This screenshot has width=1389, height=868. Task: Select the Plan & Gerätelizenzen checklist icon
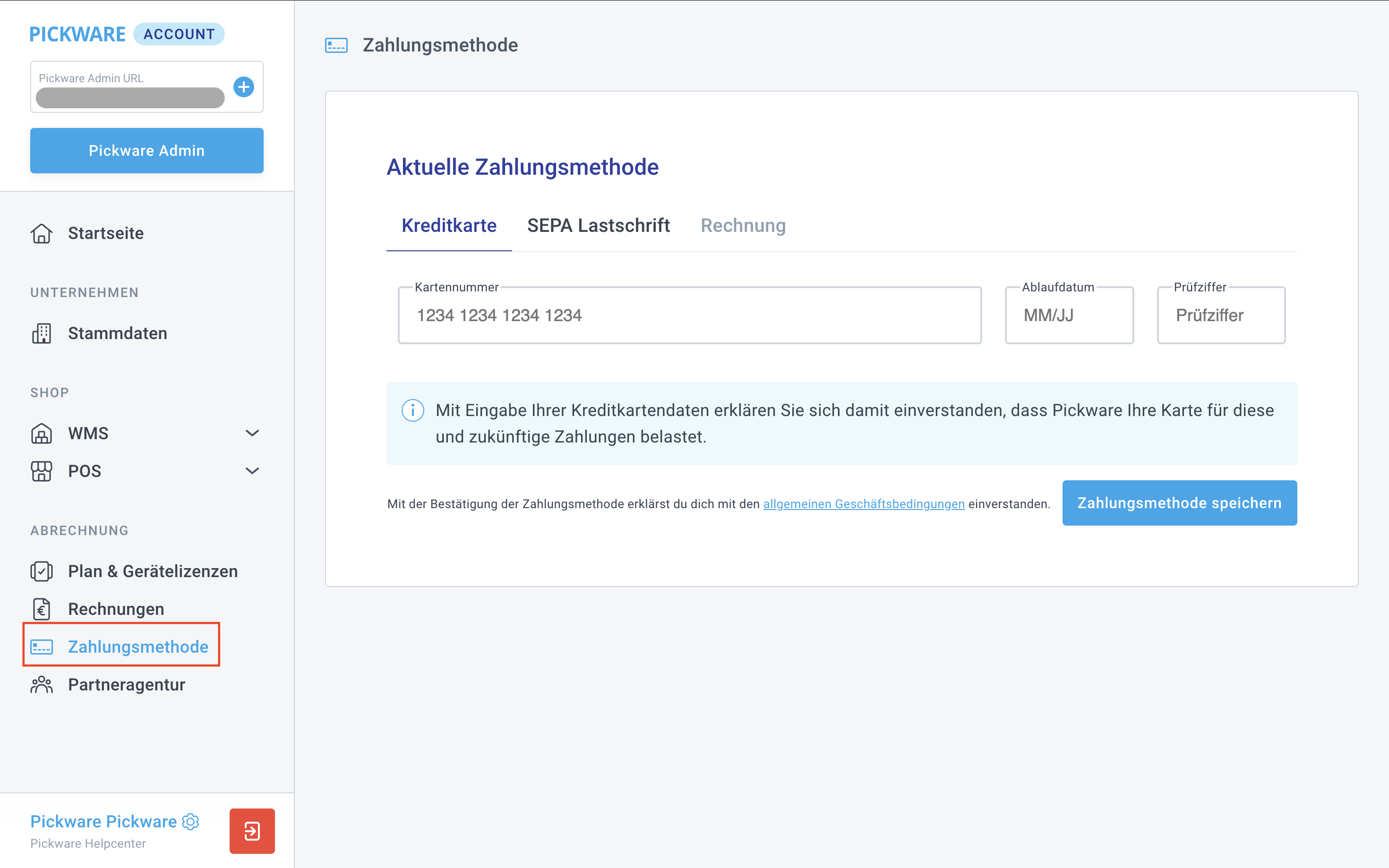tap(41, 571)
